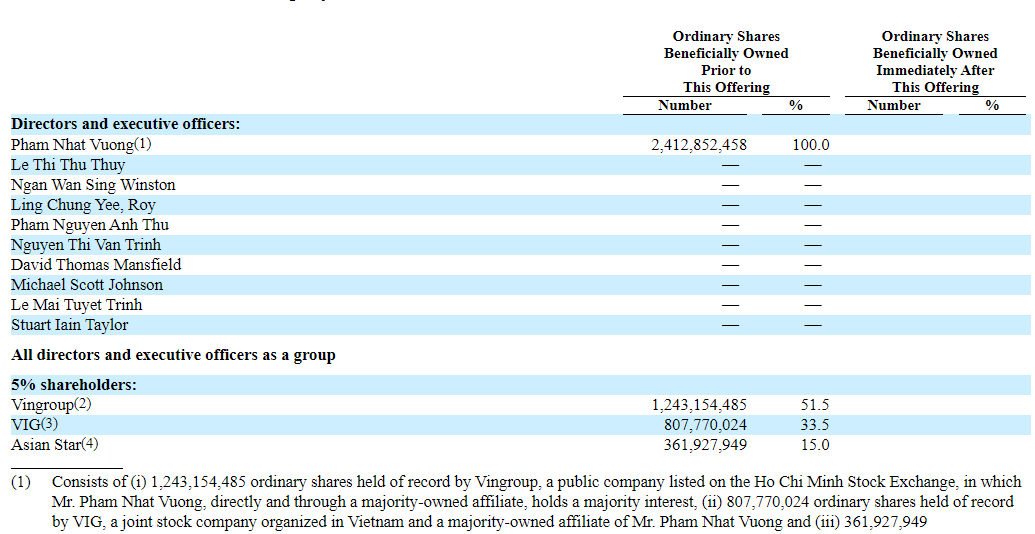Click Michael Scott Johnson name
Screen dimensions: 1035x534
[x=87, y=285]
